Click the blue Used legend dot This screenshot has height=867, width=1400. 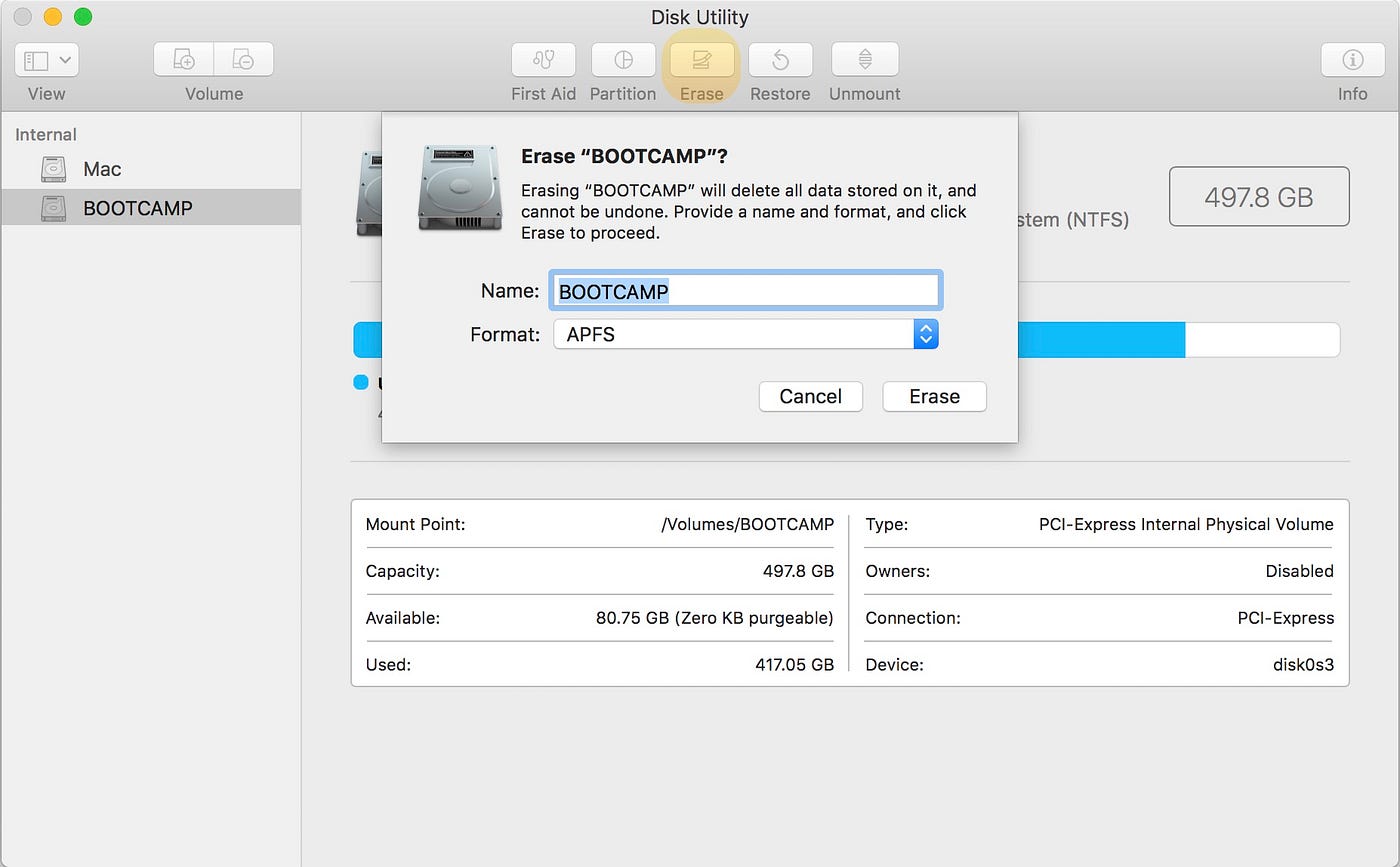(x=360, y=382)
